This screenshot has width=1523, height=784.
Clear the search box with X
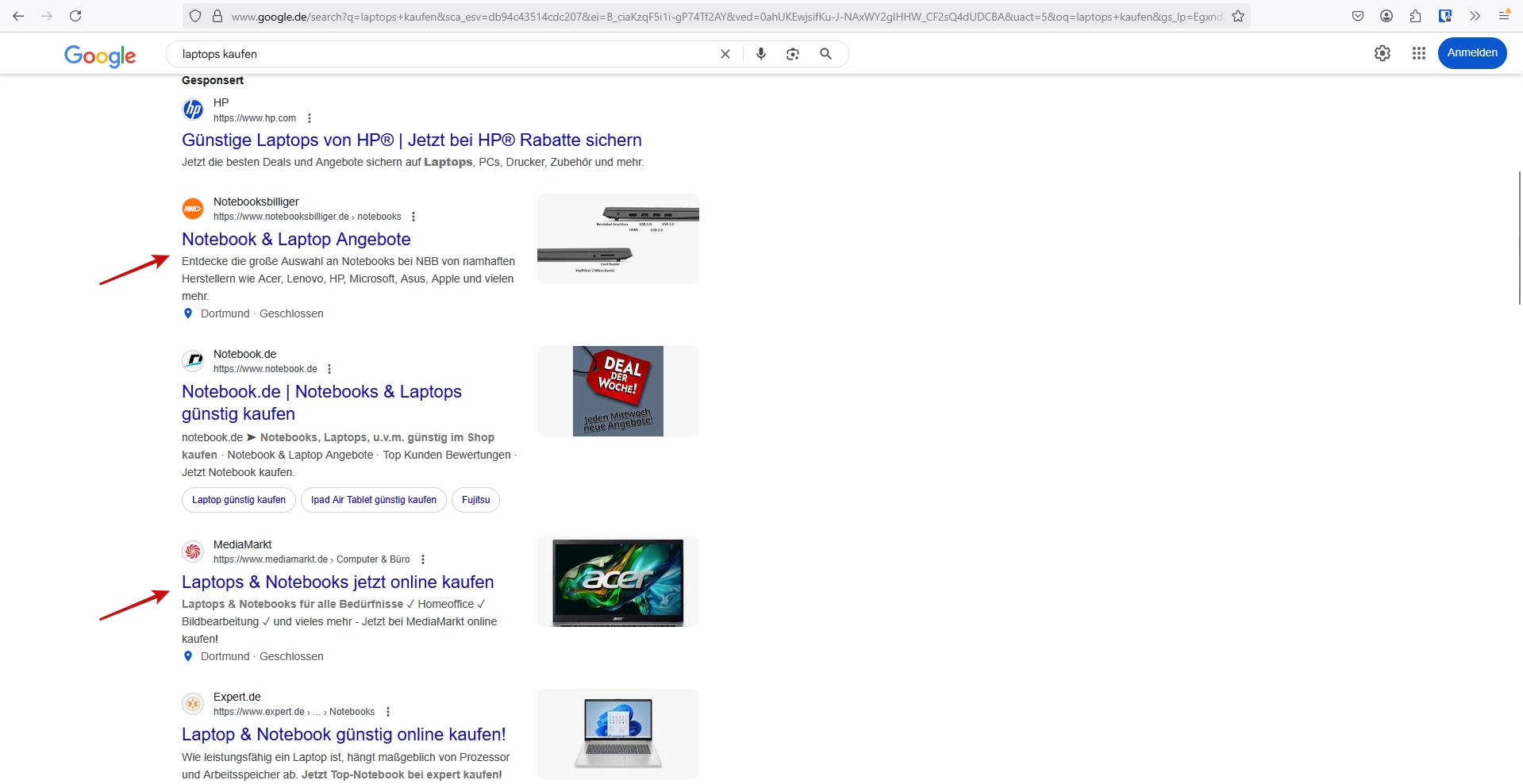[725, 54]
